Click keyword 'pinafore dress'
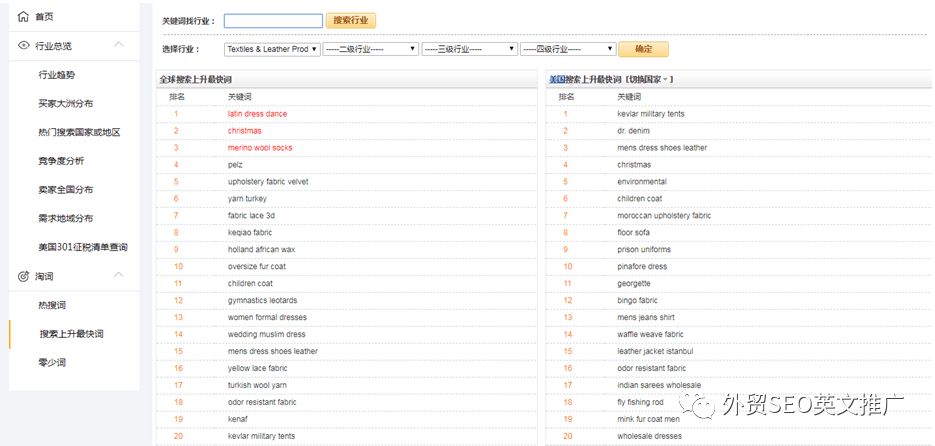 642,267
